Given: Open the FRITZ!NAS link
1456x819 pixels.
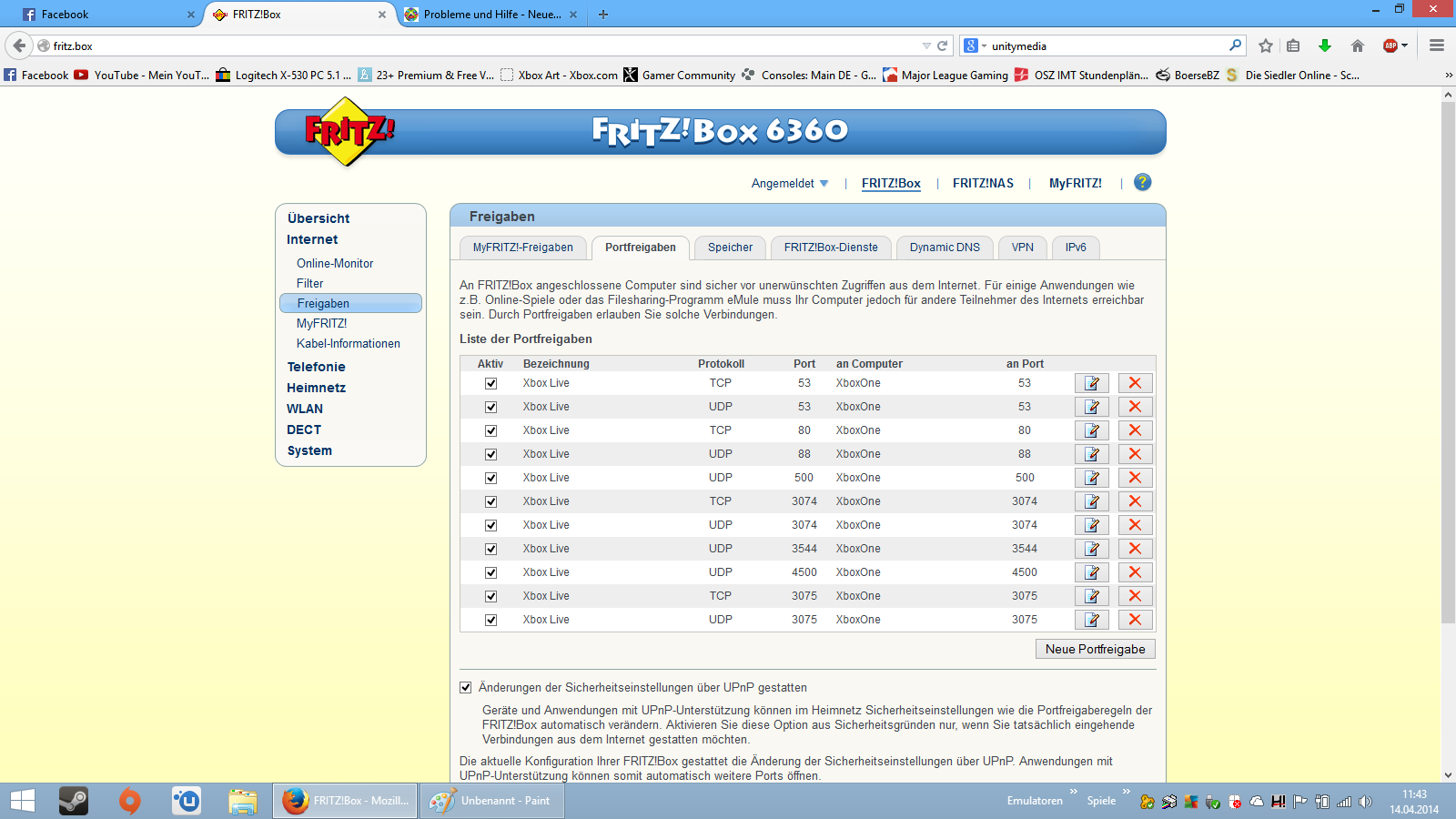Looking at the screenshot, I should 983,184.
